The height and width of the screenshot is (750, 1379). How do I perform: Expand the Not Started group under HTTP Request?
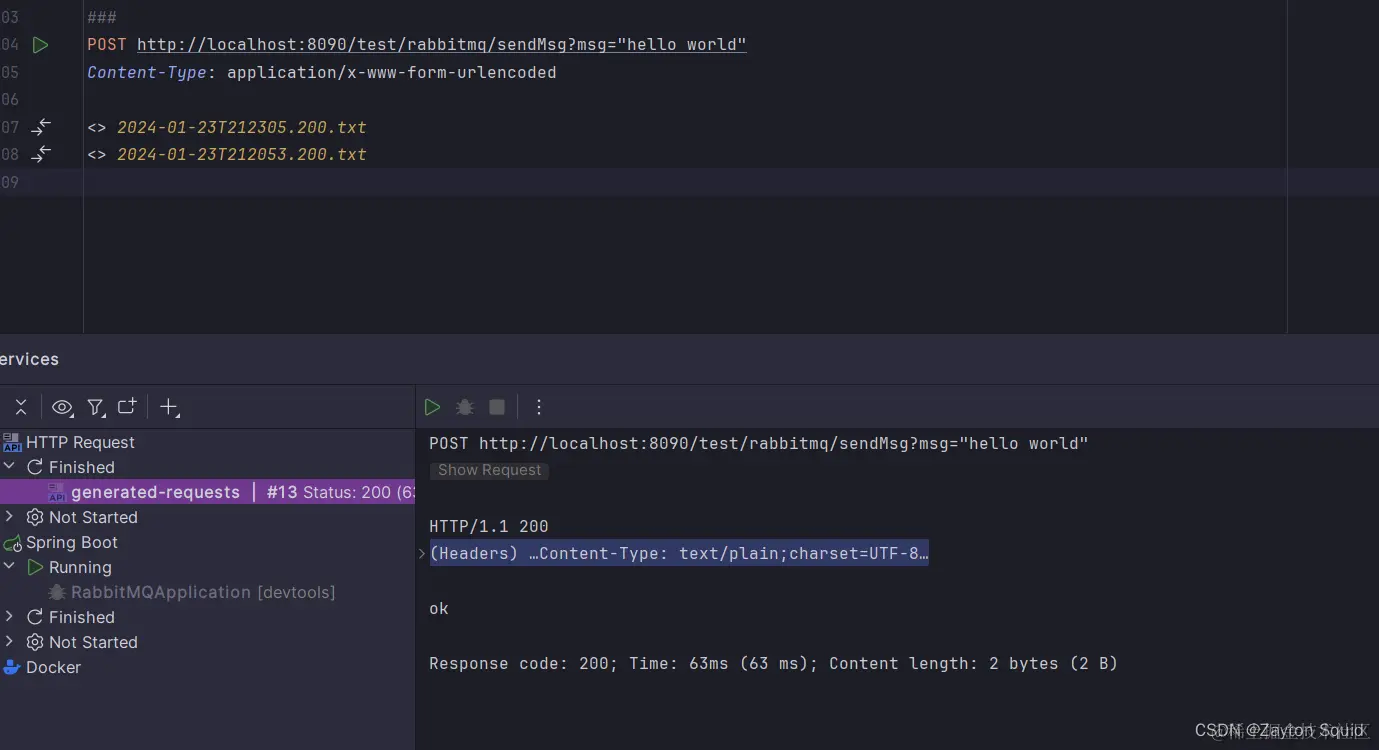pos(10,517)
